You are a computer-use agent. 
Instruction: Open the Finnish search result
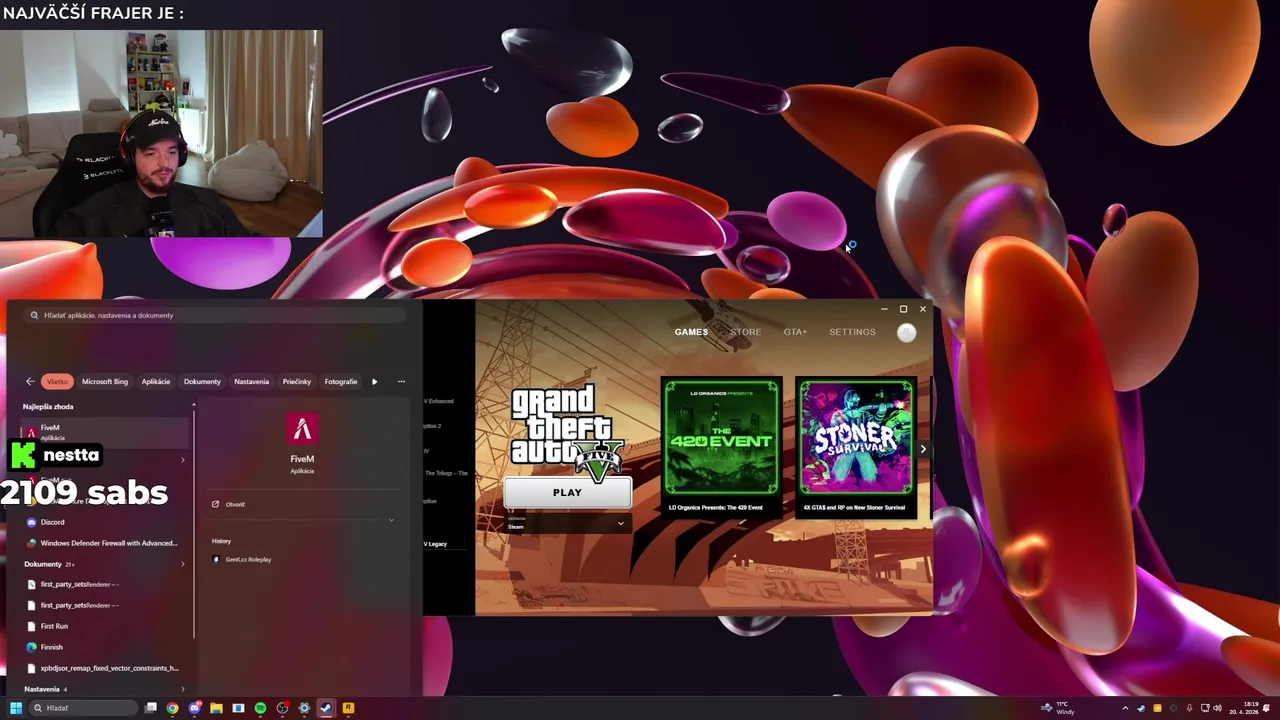tap(104, 647)
